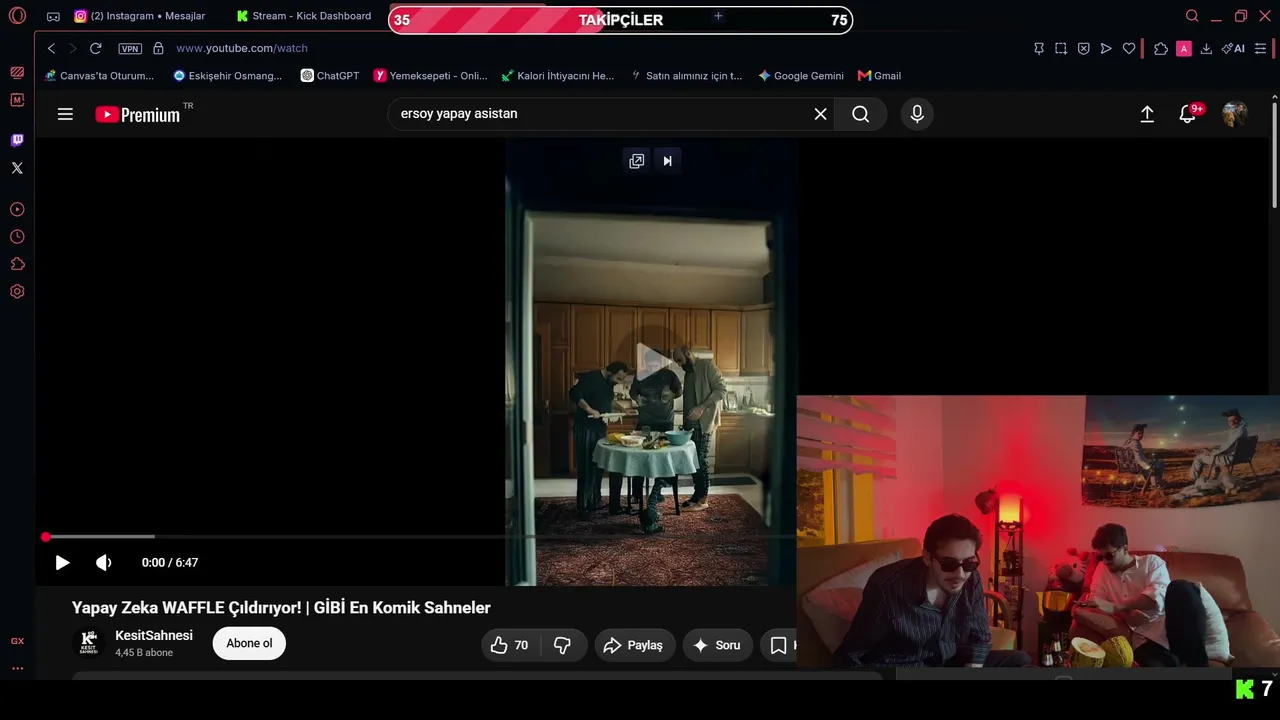Submit YouTube search with magnifier button
This screenshot has height=720, width=1280.
[861, 114]
